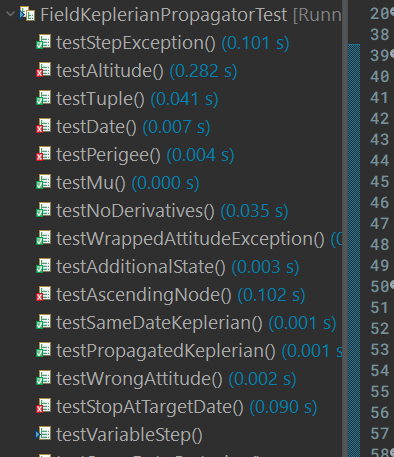
Task: Select testSameDateKeplerian() test result
Action: 196,323
